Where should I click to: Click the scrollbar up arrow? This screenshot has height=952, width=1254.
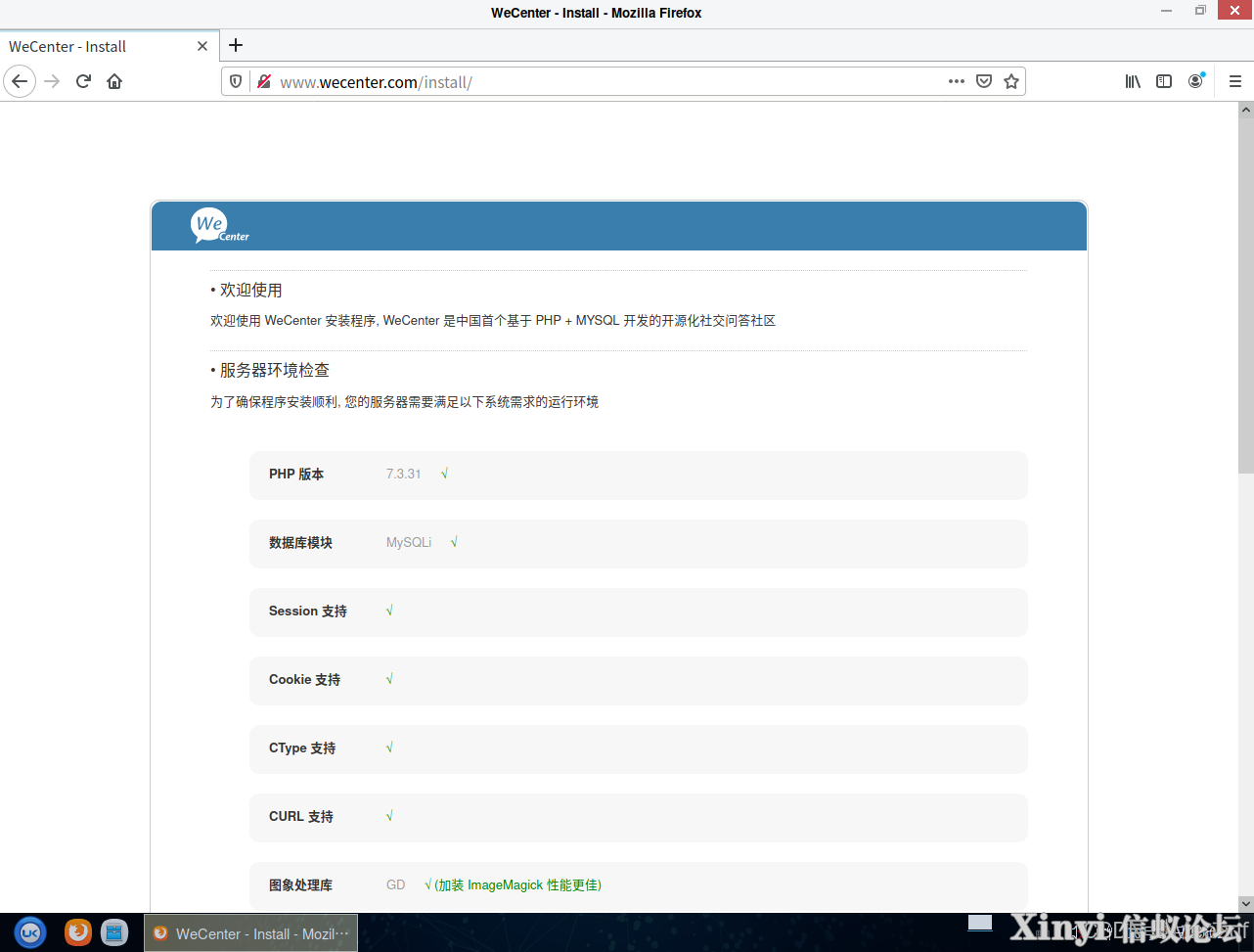coord(1246,109)
